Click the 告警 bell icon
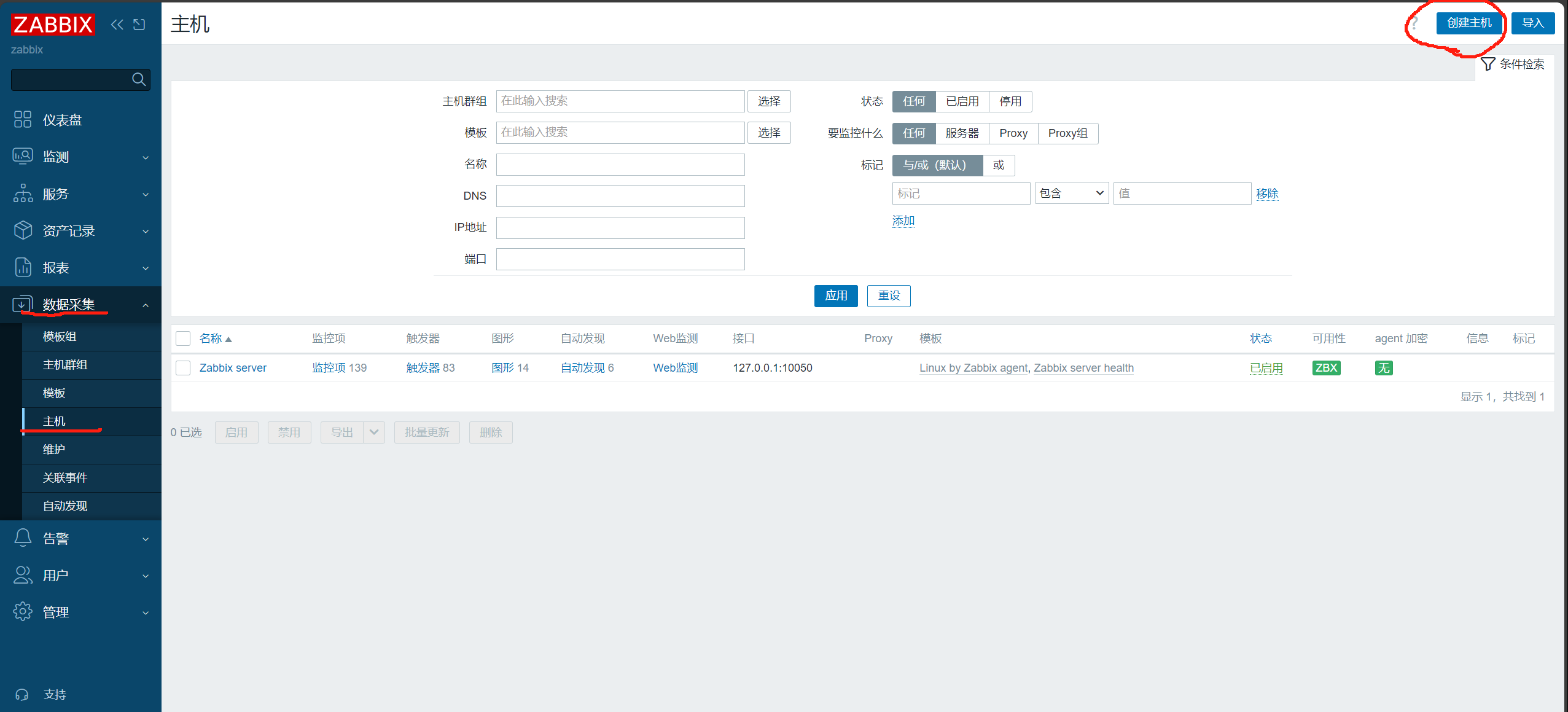1568x712 pixels. coord(23,538)
